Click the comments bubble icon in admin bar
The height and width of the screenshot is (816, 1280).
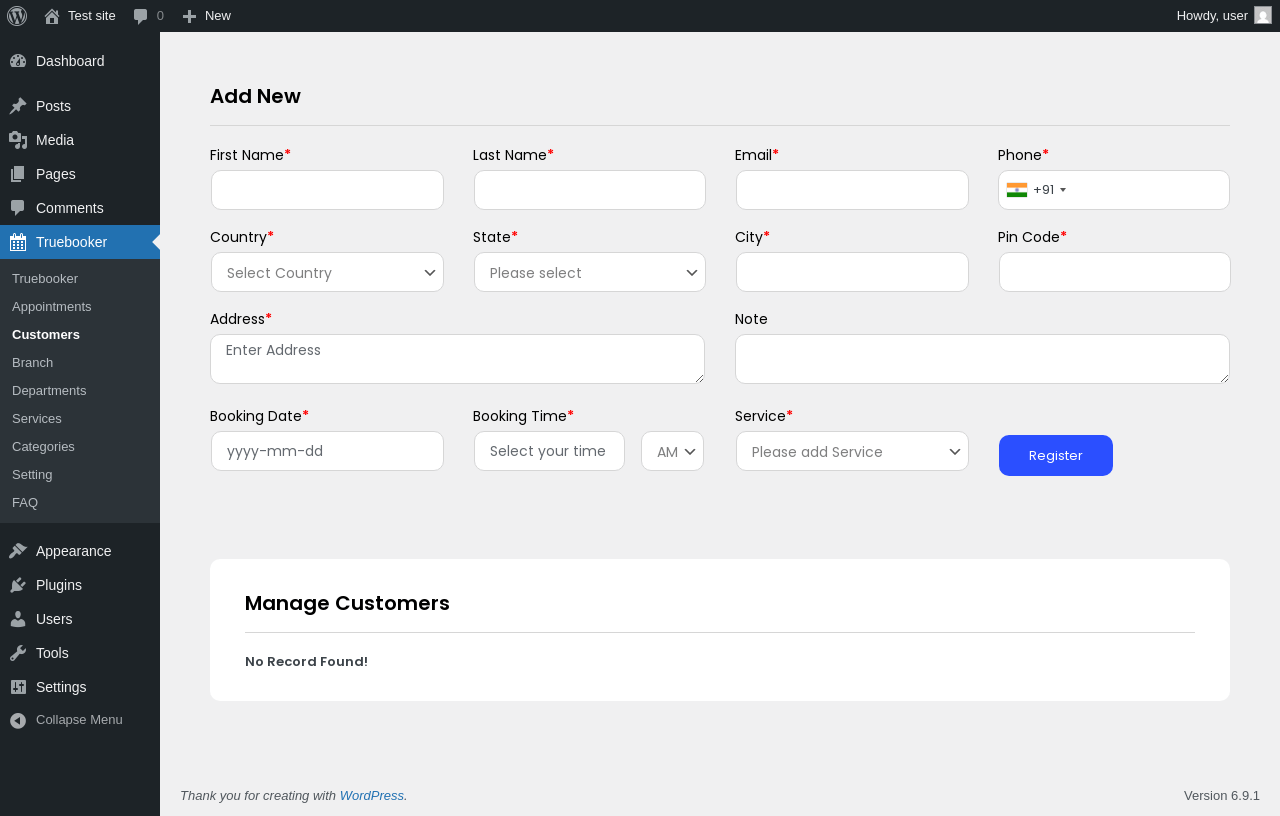pyautogui.click(x=141, y=16)
